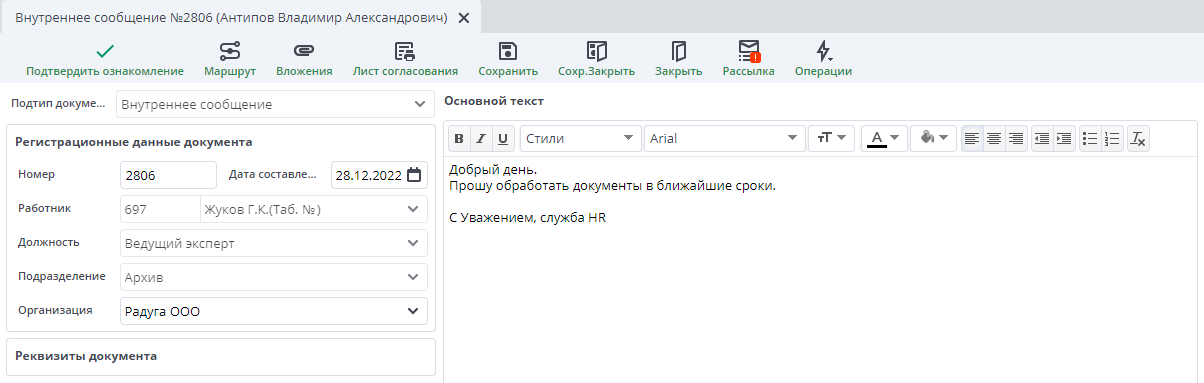
Task: Open the Arial font dropdown
Action: click(725, 139)
